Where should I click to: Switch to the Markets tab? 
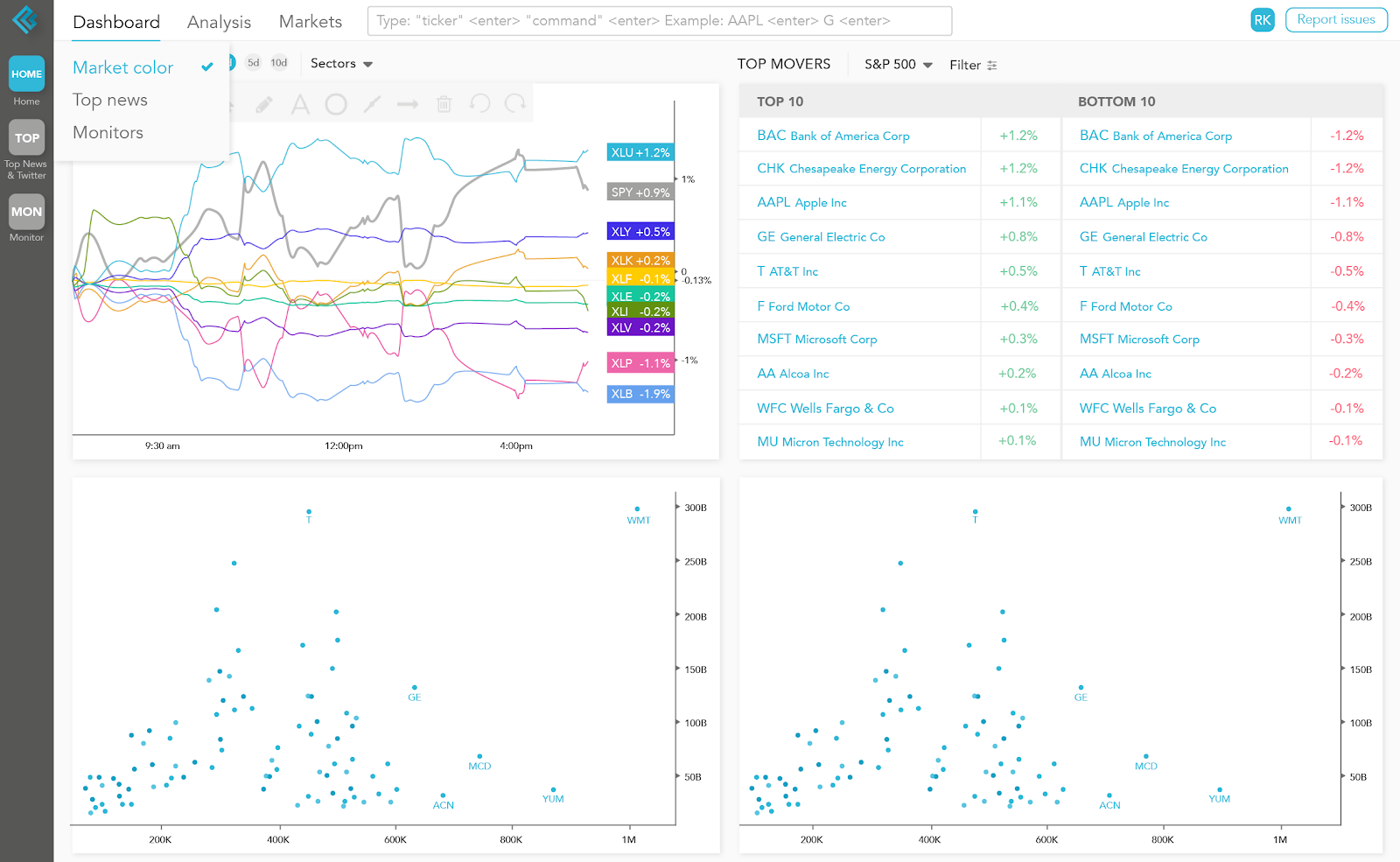311,22
